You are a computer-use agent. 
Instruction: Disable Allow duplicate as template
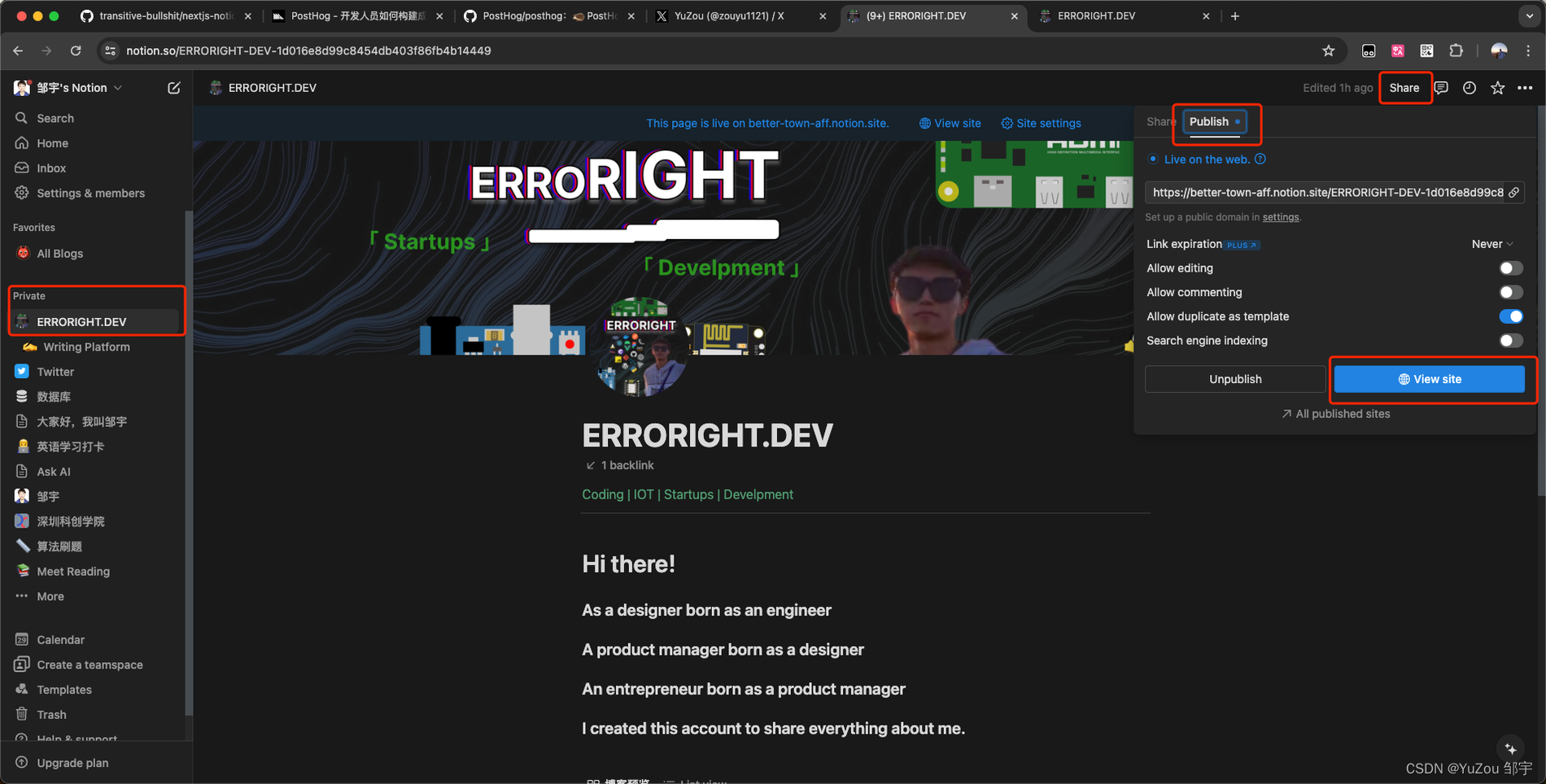(x=1511, y=316)
